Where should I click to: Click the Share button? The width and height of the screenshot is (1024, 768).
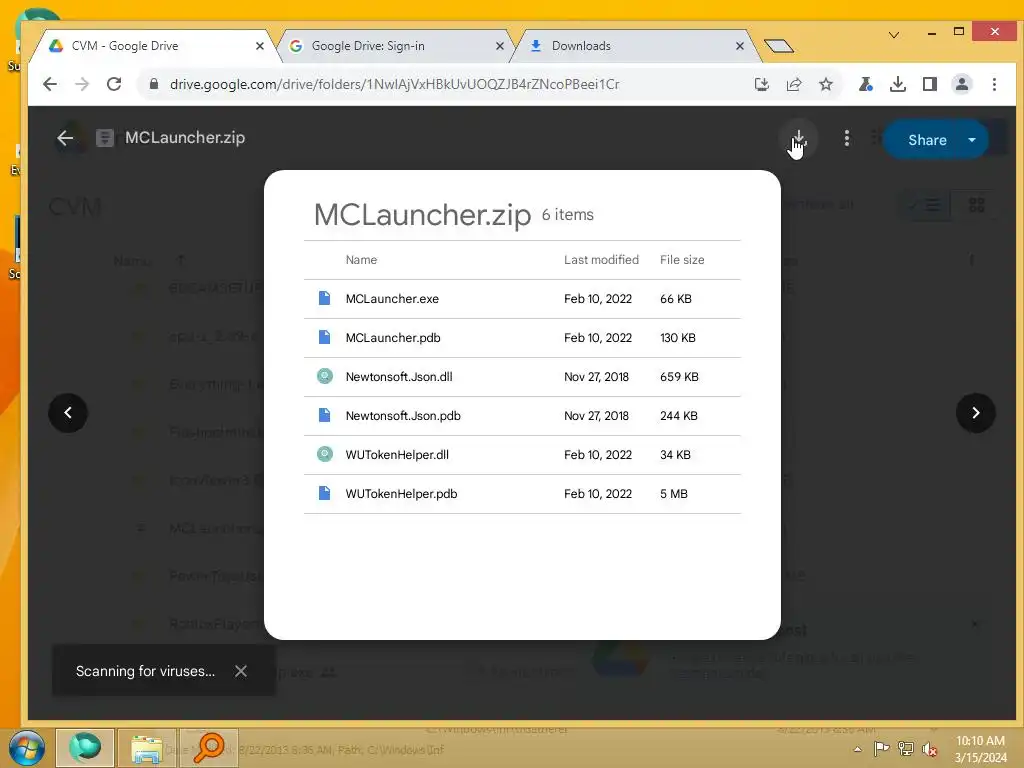927,140
